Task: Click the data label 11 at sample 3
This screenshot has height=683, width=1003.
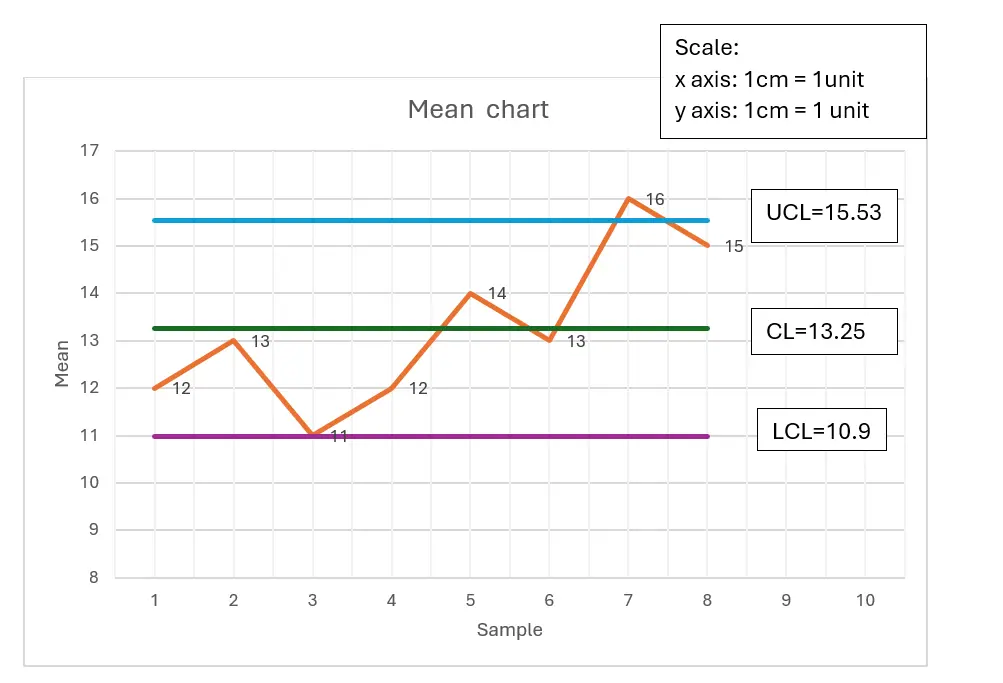Action: (x=339, y=437)
